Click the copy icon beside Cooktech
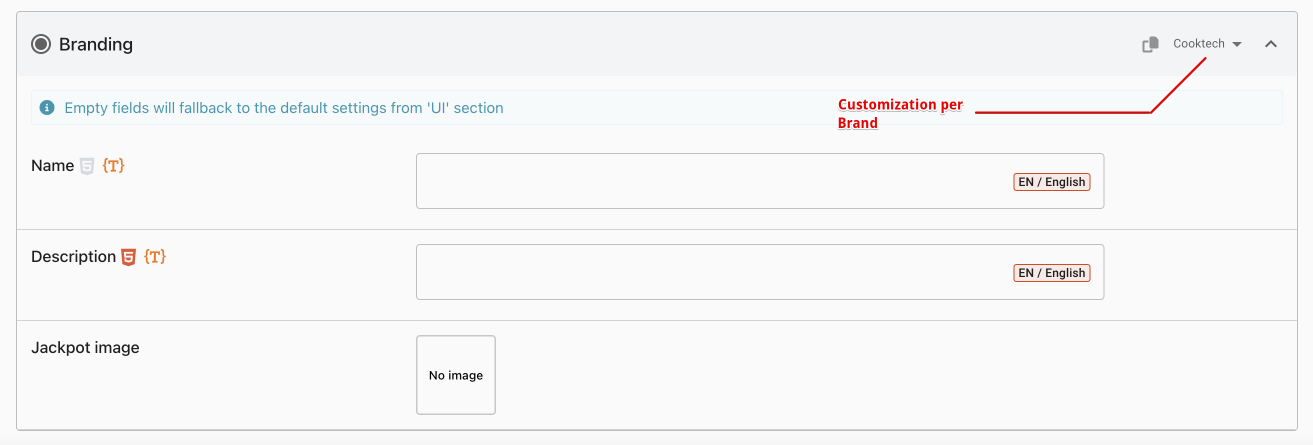 [1151, 44]
